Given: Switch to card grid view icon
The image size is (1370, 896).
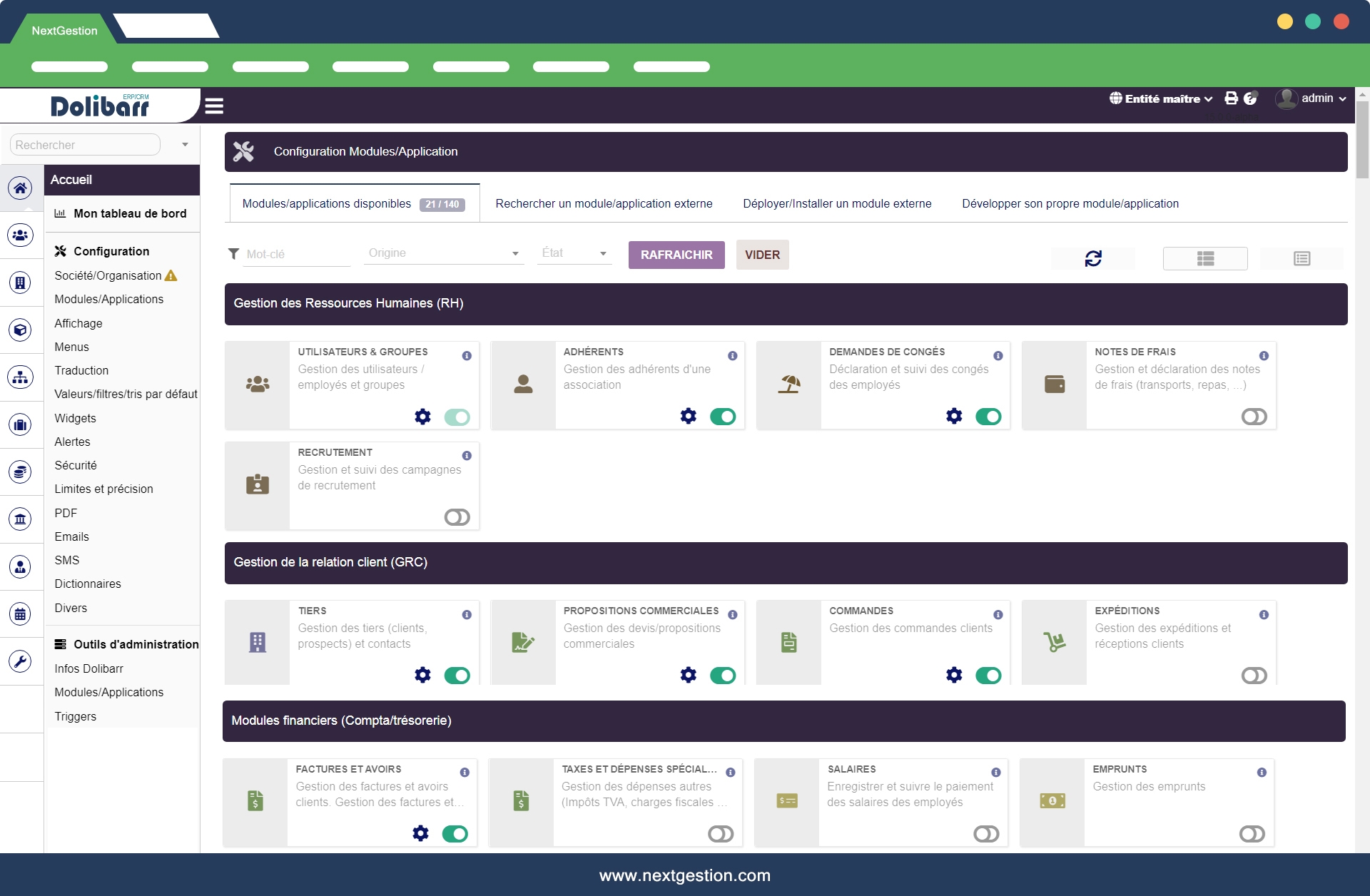Looking at the screenshot, I should click(x=1205, y=258).
